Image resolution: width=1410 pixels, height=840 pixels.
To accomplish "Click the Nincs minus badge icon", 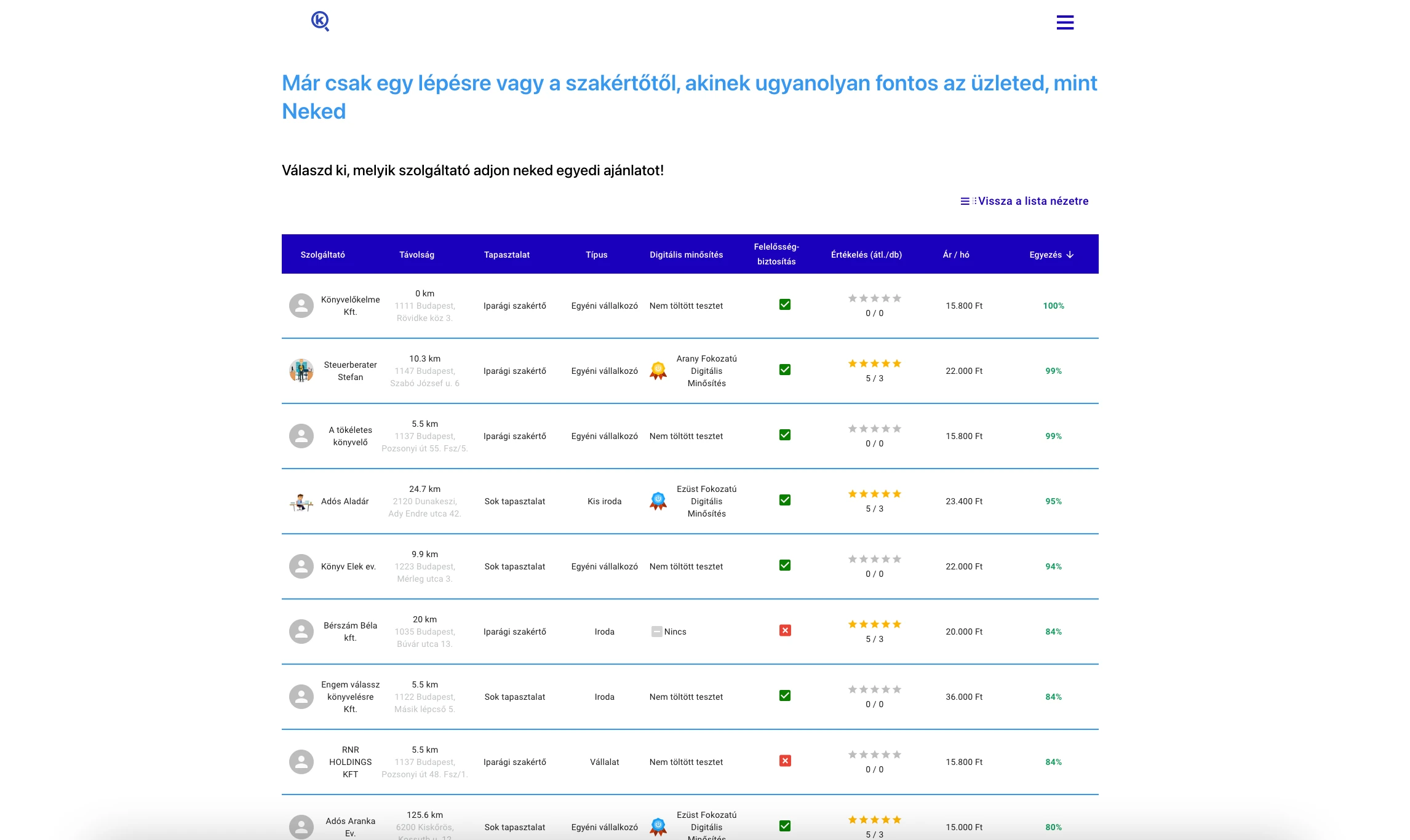I will [x=656, y=632].
